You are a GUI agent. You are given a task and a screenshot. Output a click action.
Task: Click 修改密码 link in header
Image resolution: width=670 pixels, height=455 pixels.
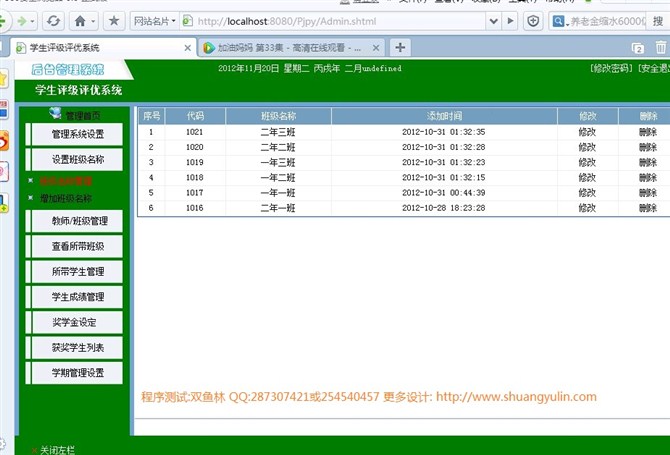[x=611, y=68]
